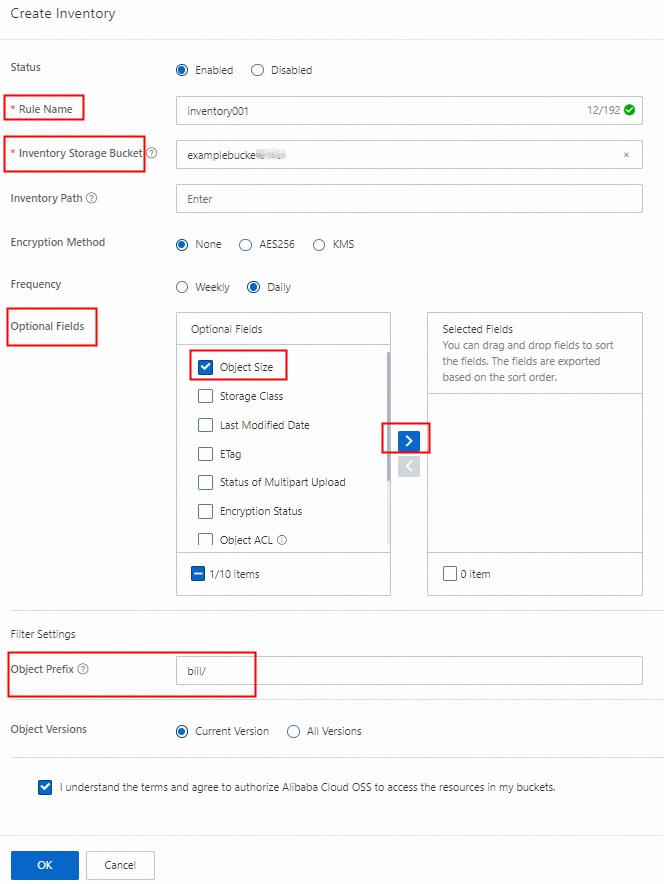Open help tooltip next to Object ACL
This screenshot has width=664, height=884.
(281, 539)
